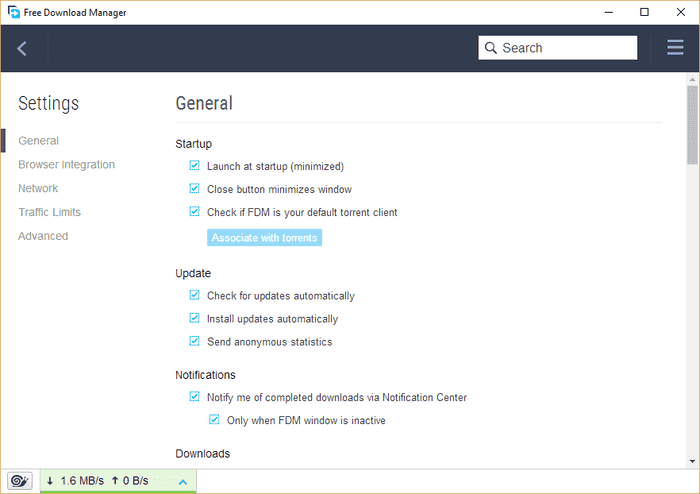Toggle Close button minimizes window checkbox
The width and height of the screenshot is (700, 494).
[195, 189]
